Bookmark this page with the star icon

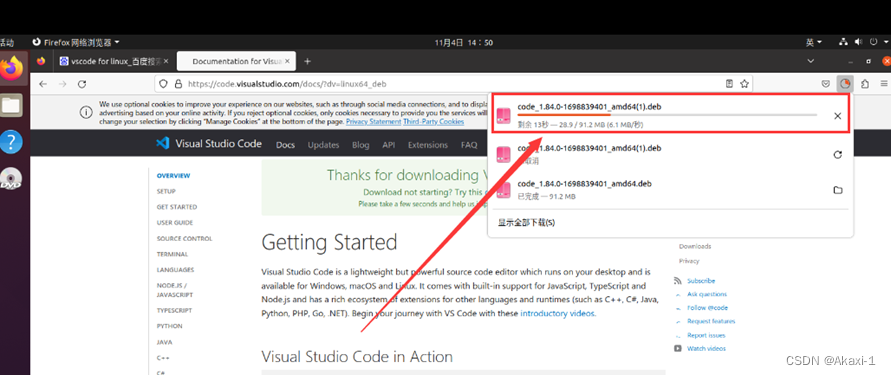click(x=744, y=84)
